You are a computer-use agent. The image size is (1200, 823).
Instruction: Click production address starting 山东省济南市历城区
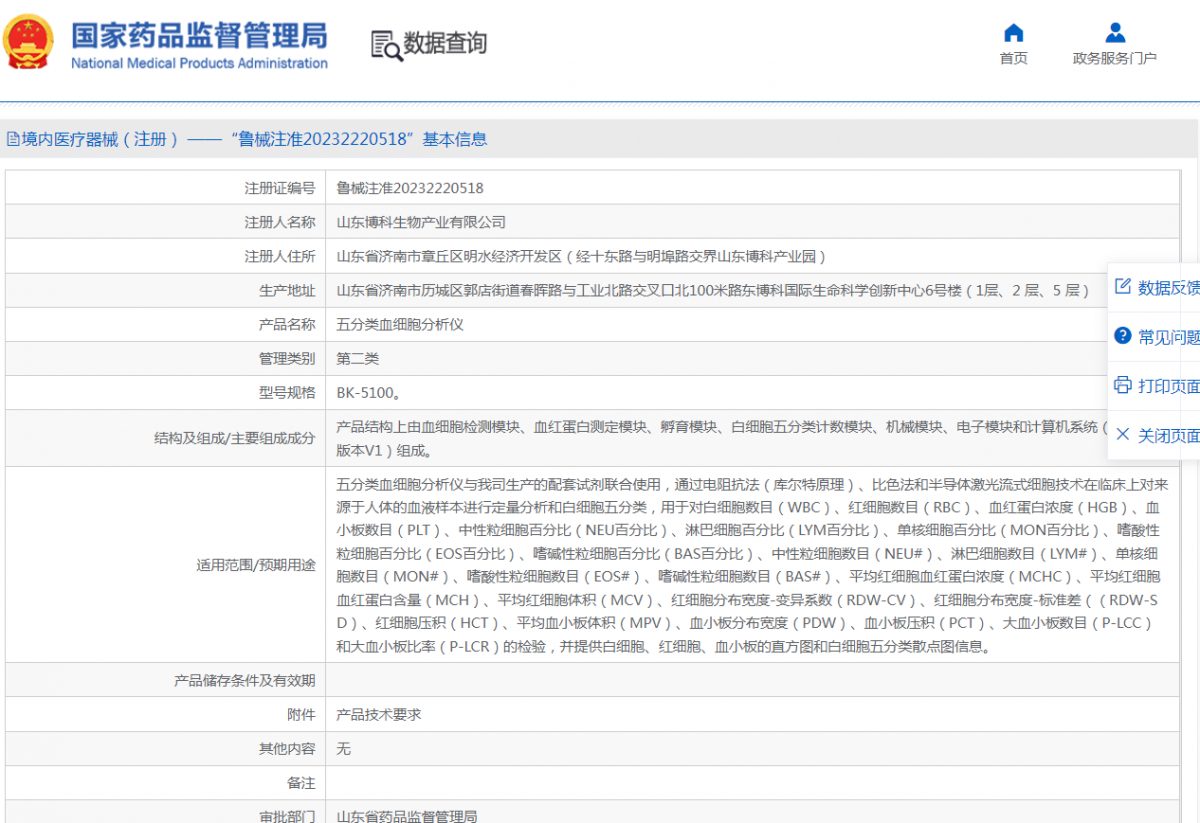(x=712, y=290)
